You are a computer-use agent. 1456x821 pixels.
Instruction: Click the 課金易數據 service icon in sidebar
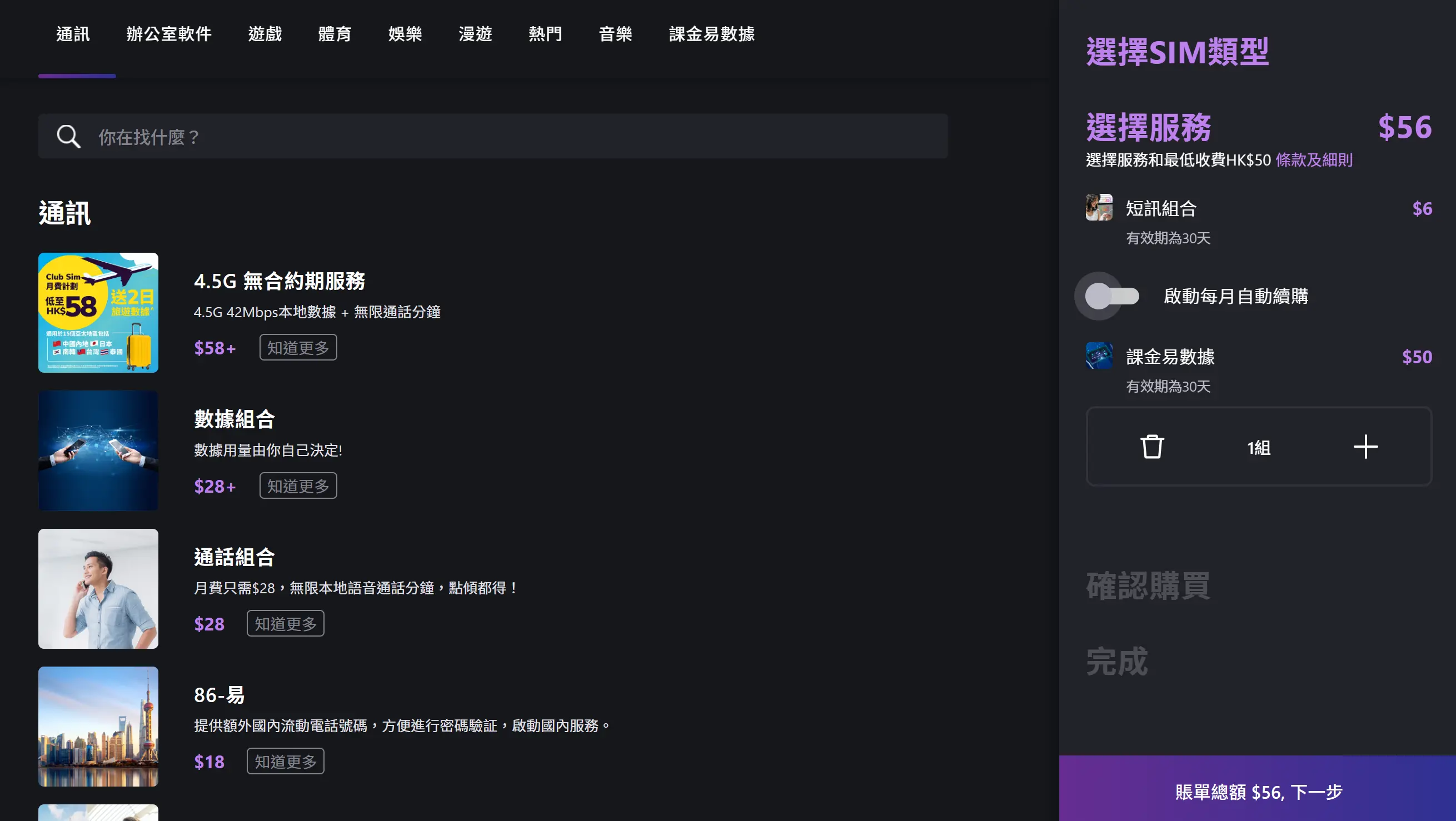[x=1099, y=356]
